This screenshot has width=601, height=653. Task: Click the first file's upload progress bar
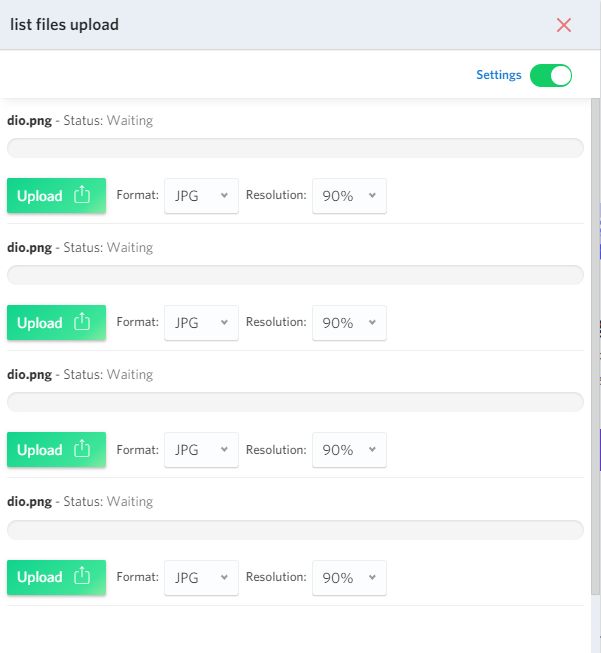(x=295, y=148)
